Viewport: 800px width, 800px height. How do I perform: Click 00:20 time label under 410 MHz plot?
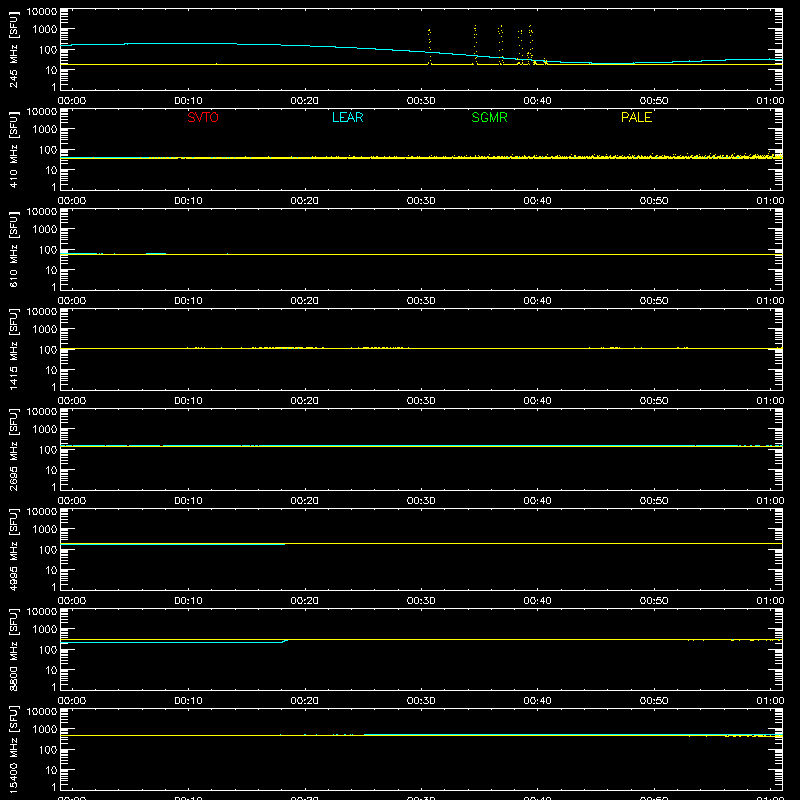[x=305, y=201]
